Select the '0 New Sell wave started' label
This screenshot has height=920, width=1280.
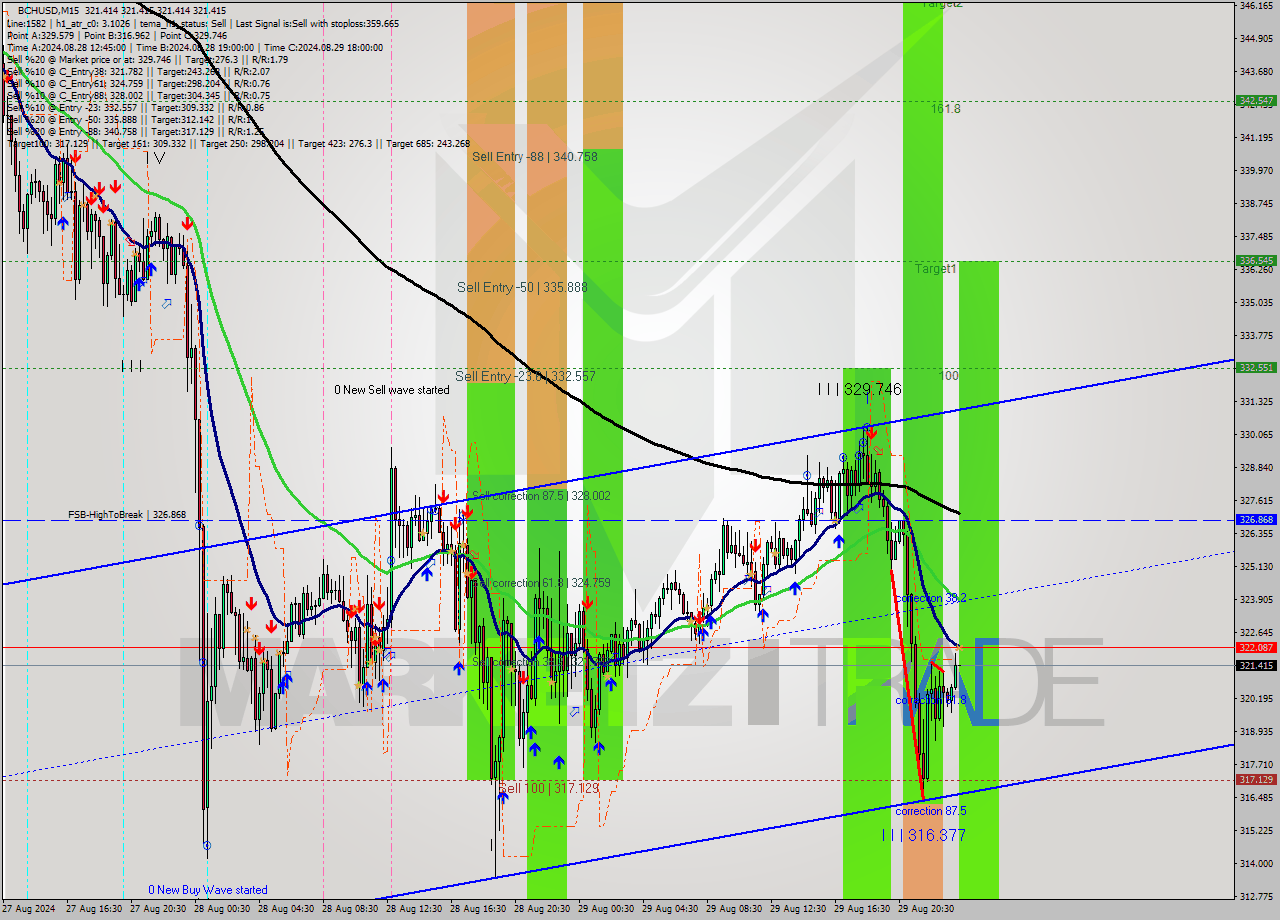(x=392, y=390)
